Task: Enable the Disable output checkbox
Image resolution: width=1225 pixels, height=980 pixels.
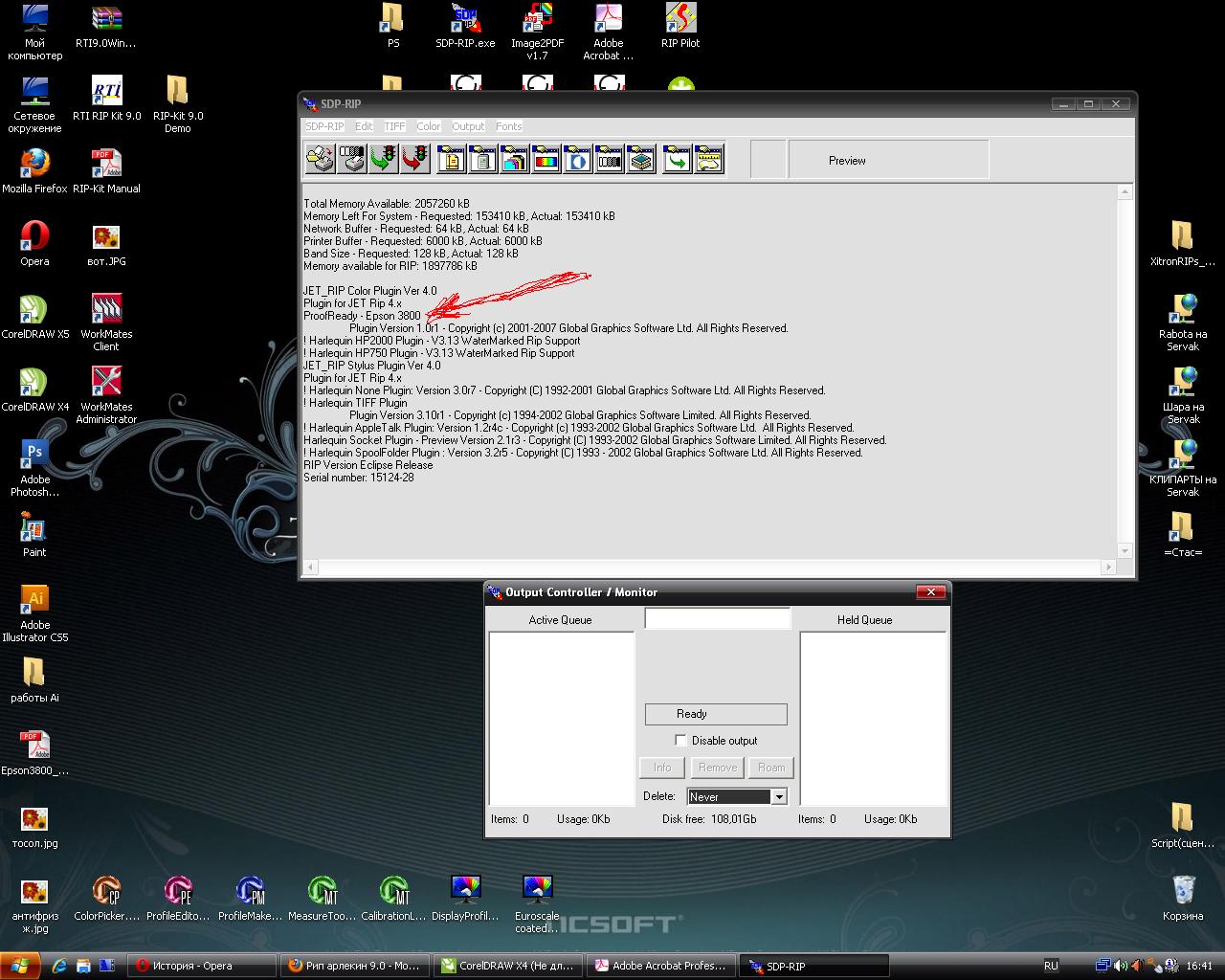Action: [680, 740]
